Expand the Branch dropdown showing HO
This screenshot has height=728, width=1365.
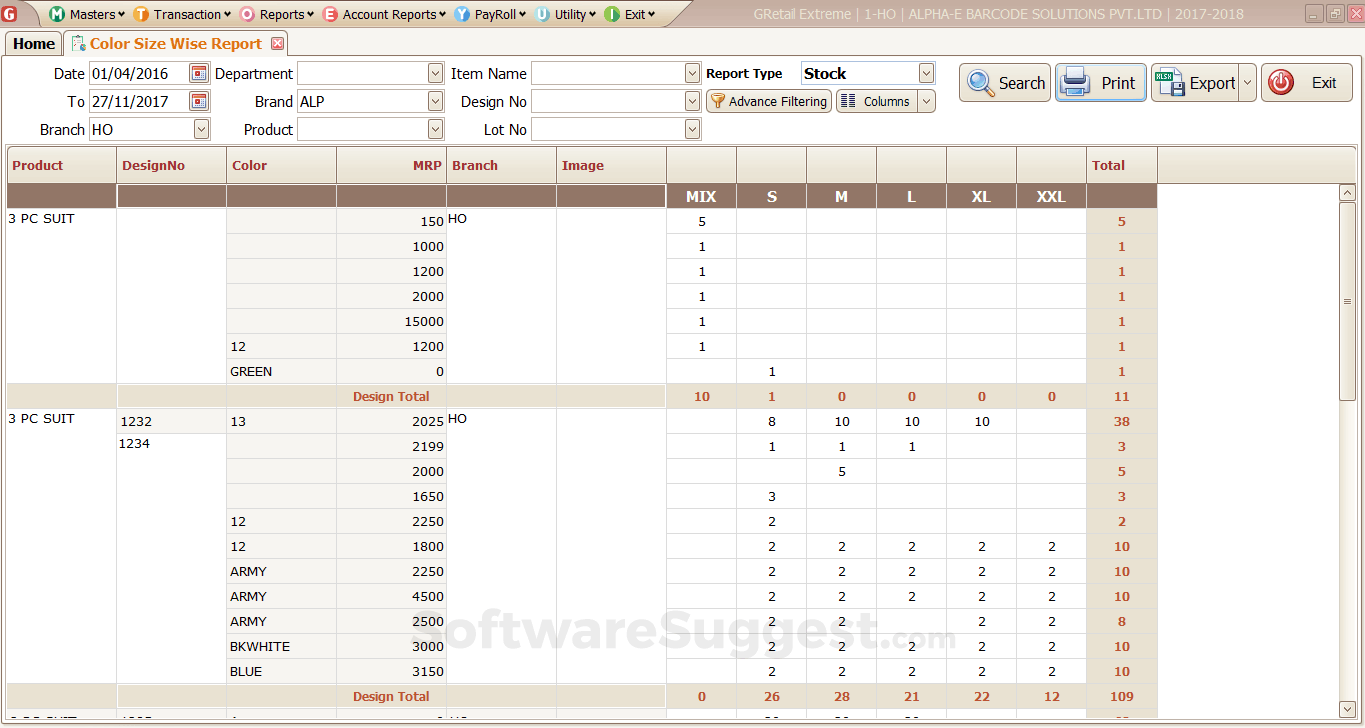pyautogui.click(x=202, y=129)
